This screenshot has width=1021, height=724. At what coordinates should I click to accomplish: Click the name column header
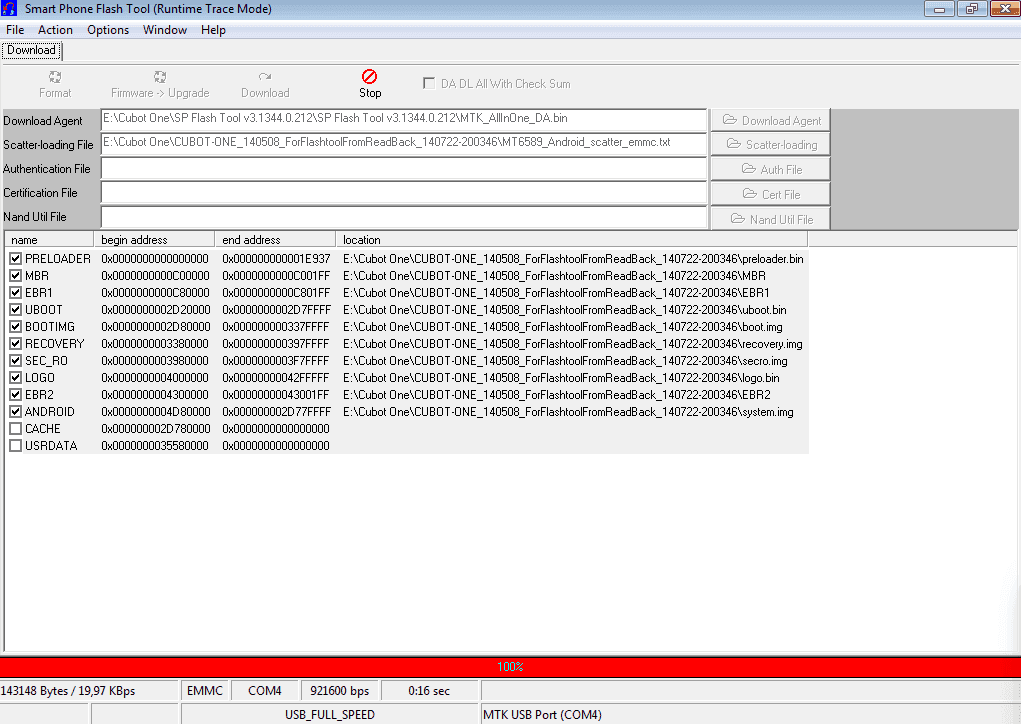[49, 240]
